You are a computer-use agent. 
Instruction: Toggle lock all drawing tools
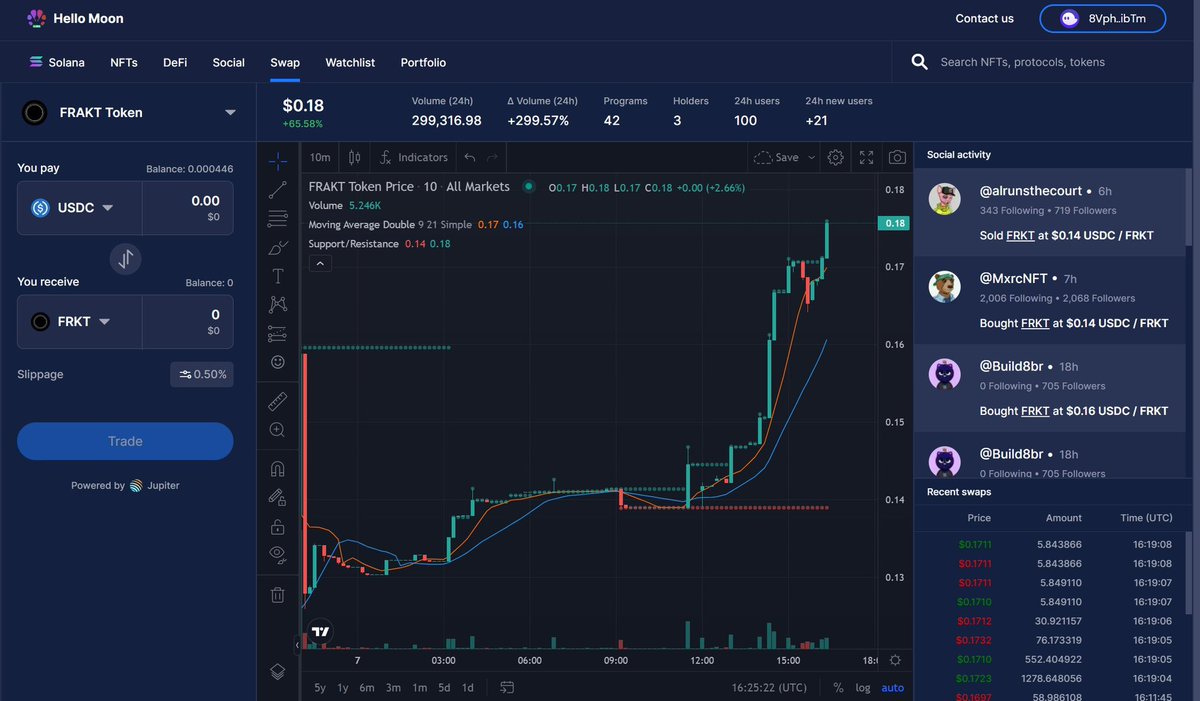click(278, 526)
